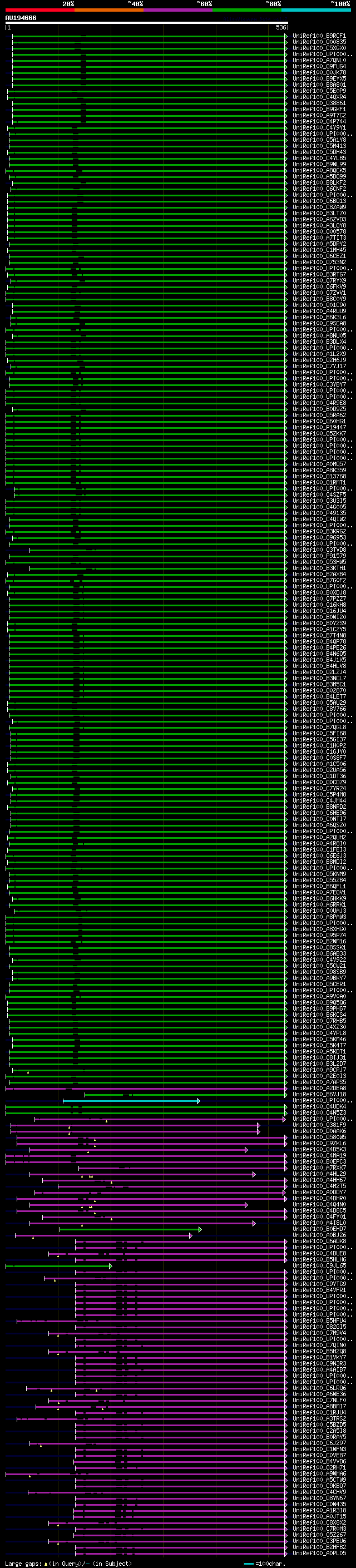
Task: Select the UniRef100_D0A4K6 label
Action: click(x=319, y=1131)
